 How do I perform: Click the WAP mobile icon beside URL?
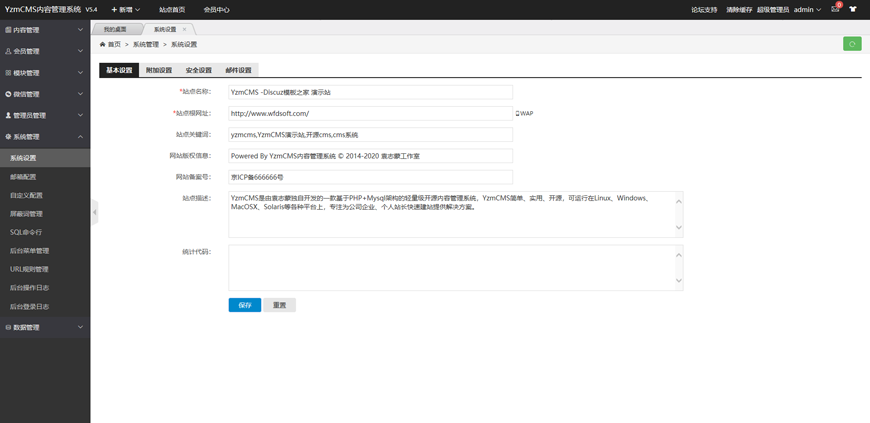[x=524, y=113]
